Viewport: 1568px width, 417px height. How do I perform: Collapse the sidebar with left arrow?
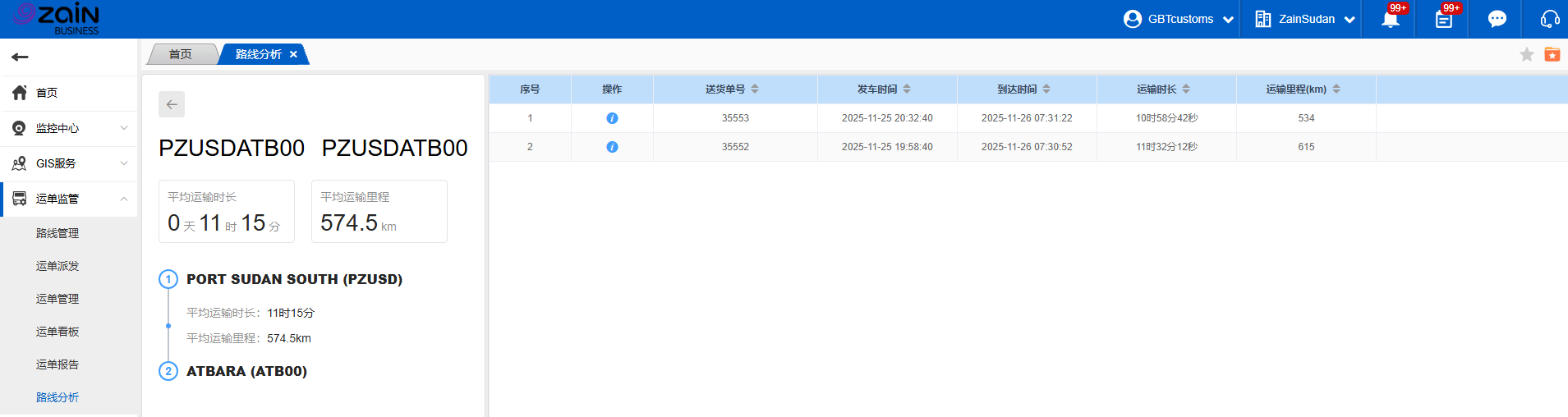[x=21, y=57]
